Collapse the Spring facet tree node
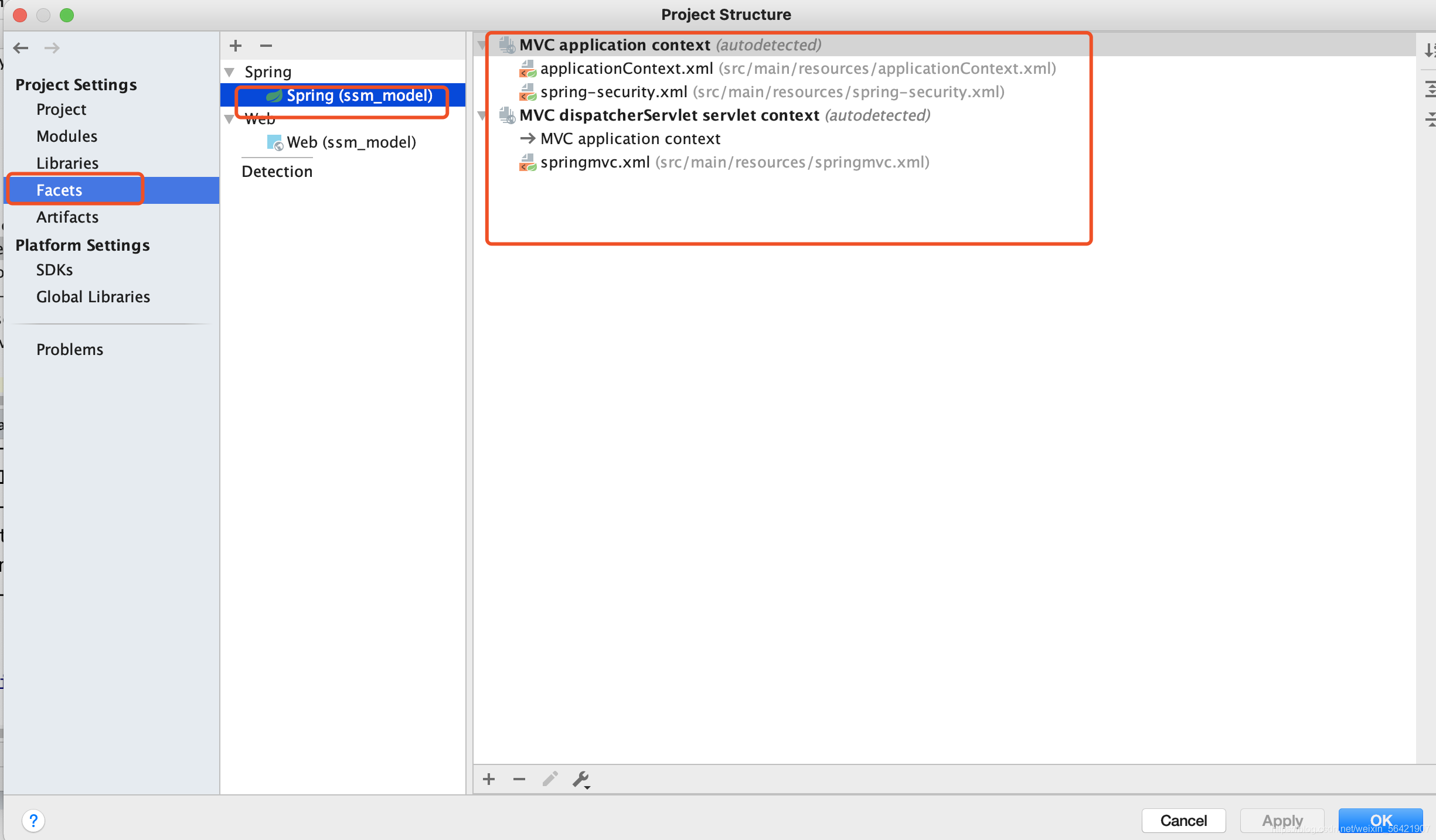Screen dimensions: 1436x840 coord(230,72)
